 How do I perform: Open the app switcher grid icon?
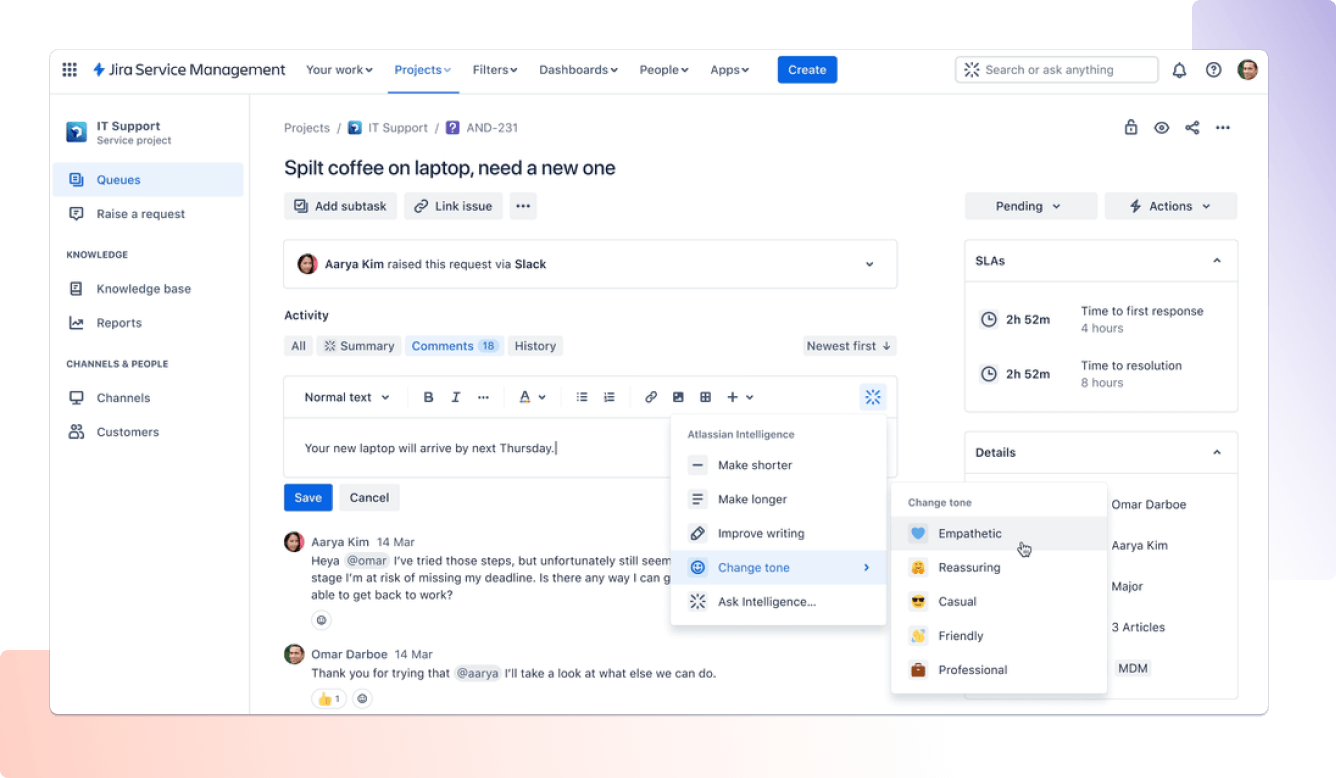70,70
